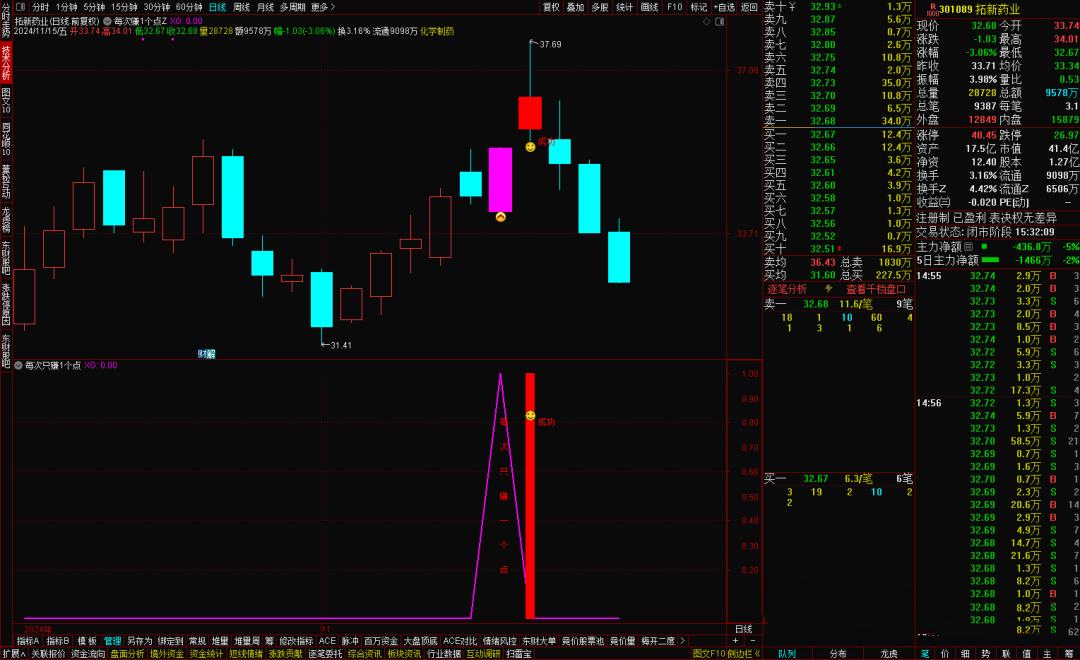1080x660 pixels.
Task: Click the gray circle icon before 每次赚1个点Z
Action: coord(107,20)
